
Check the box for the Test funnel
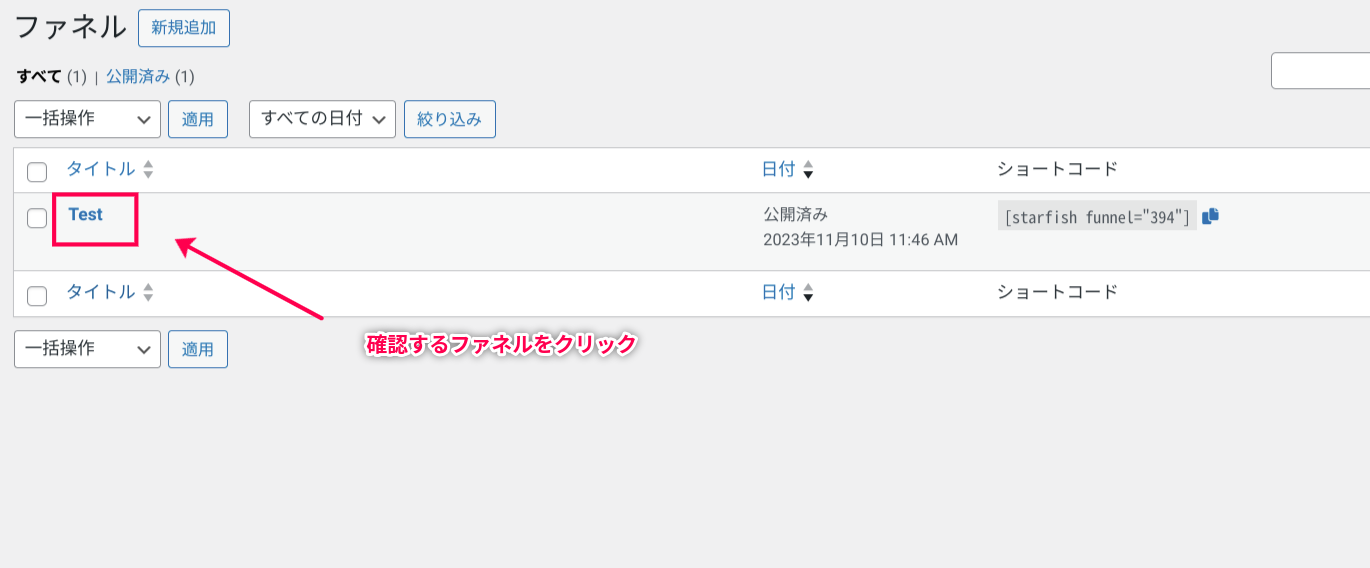tap(37, 218)
